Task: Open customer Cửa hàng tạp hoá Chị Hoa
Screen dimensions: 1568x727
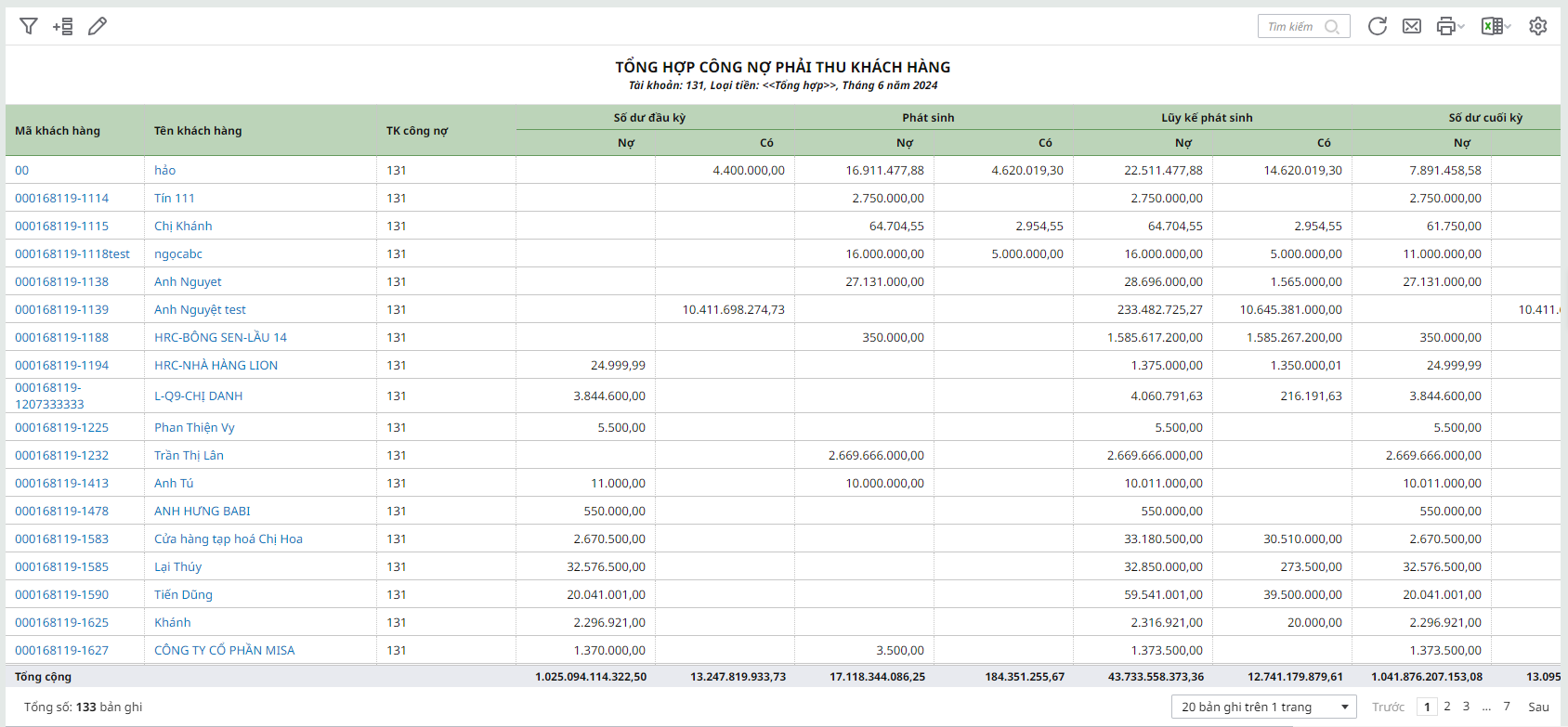Action: [x=229, y=539]
